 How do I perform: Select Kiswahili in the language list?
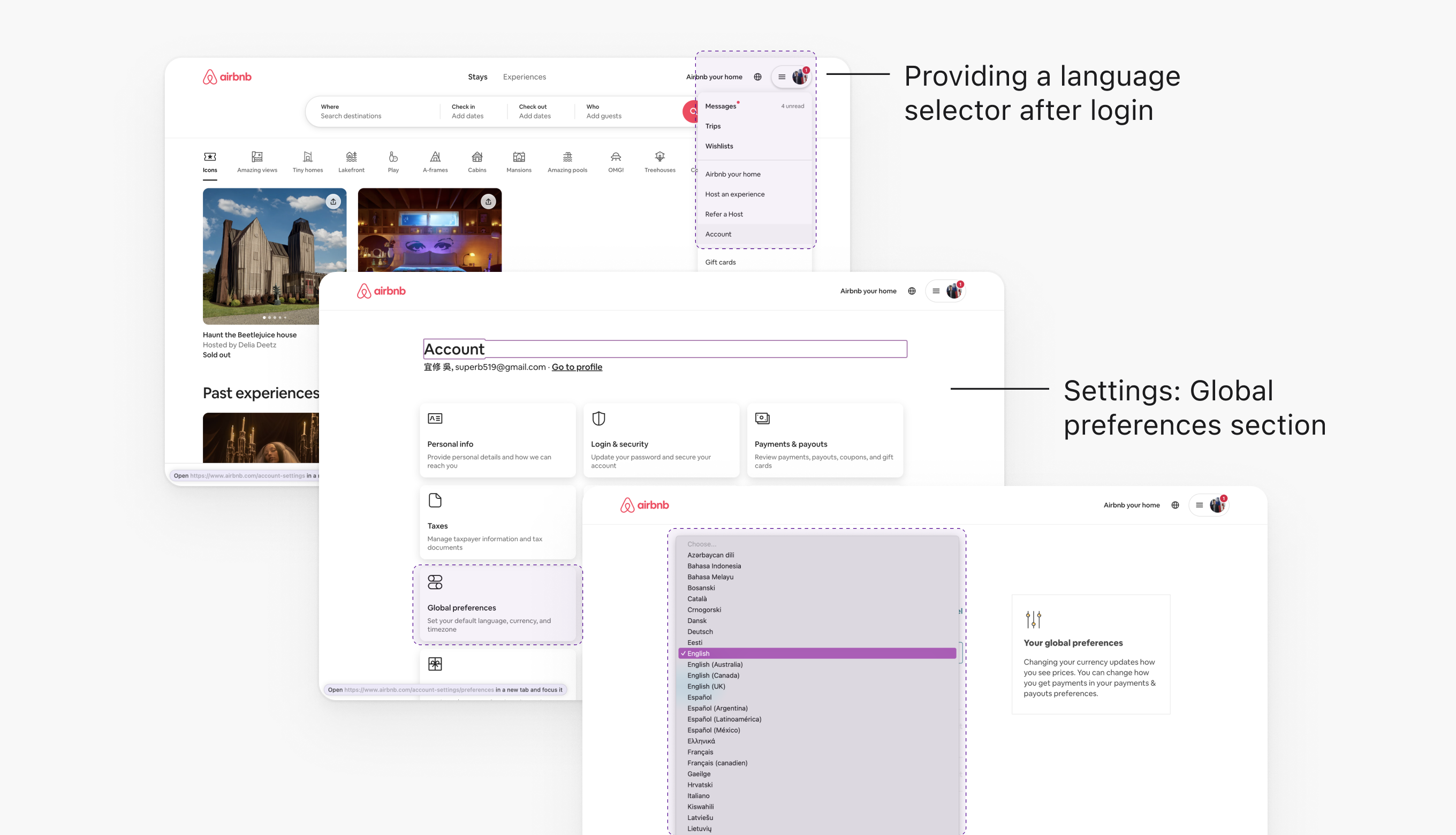pyautogui.click(x=817, y=807)
